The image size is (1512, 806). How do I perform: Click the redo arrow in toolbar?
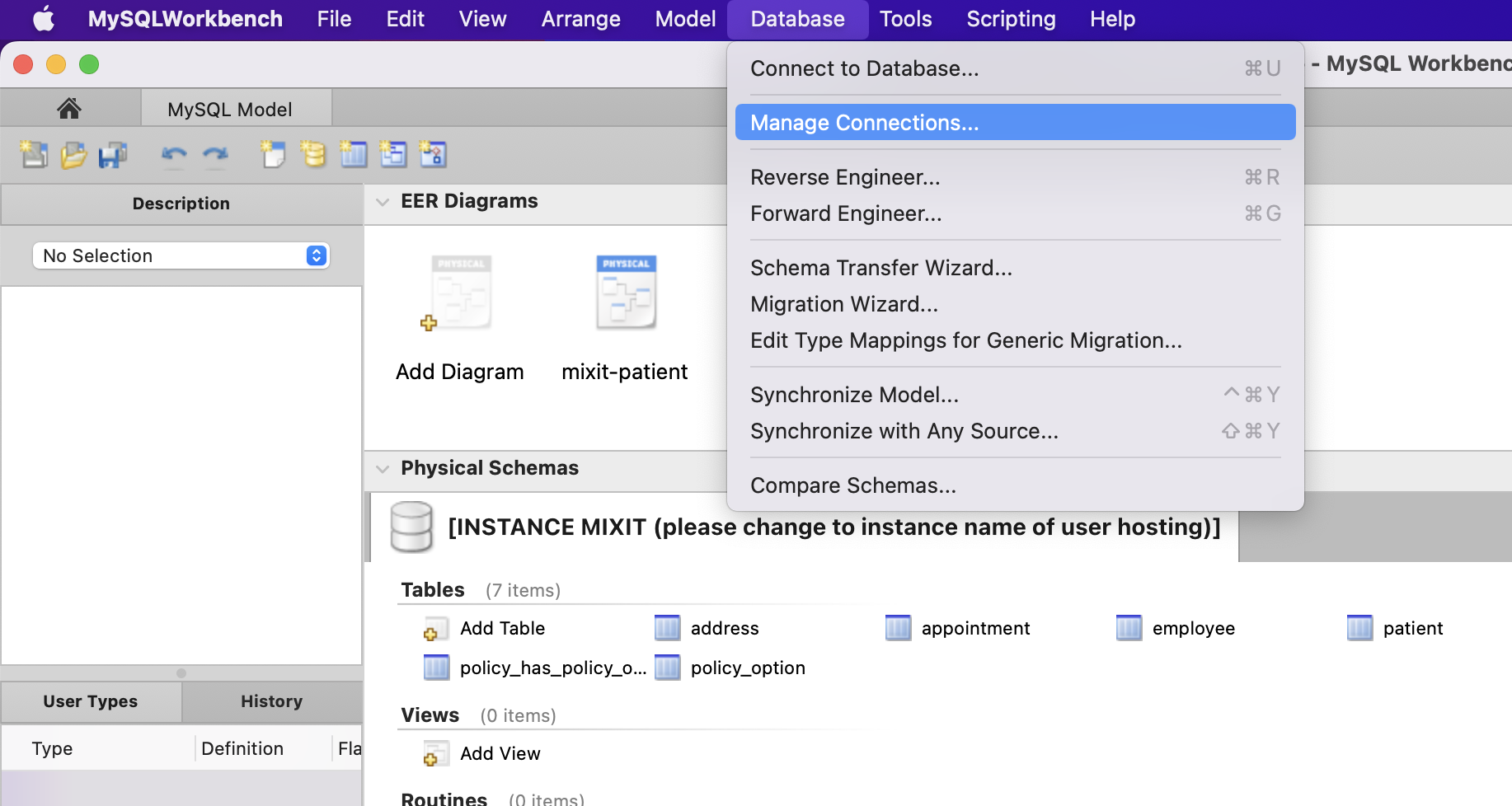pos(215,154)
